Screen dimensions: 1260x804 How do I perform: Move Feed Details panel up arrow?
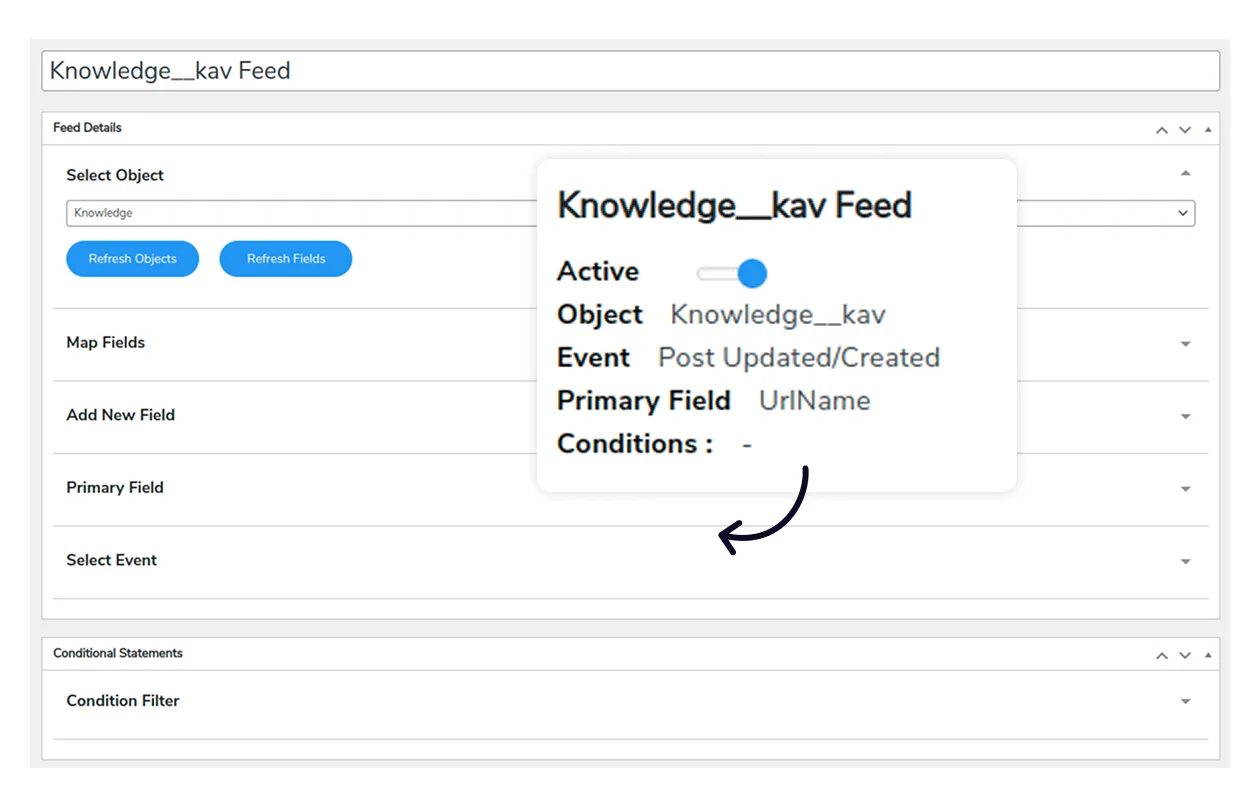(1162, 130)
